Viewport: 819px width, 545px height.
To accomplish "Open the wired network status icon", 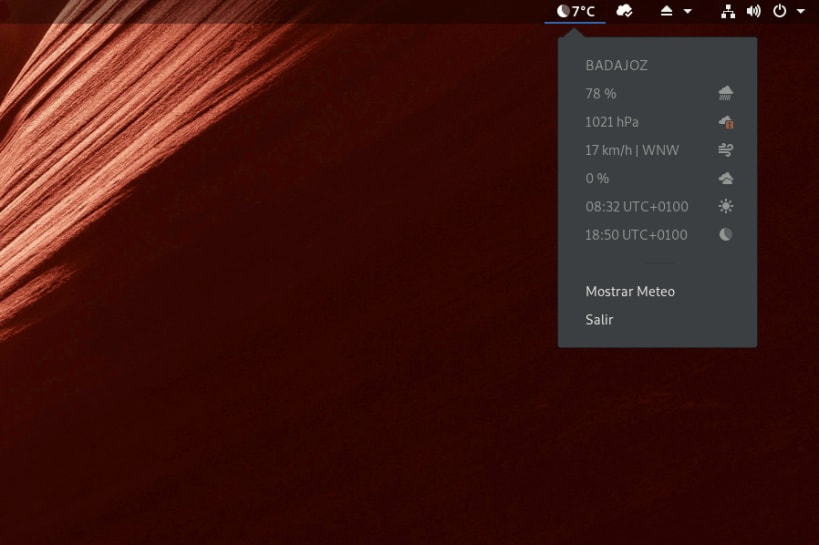I will 728,11.
